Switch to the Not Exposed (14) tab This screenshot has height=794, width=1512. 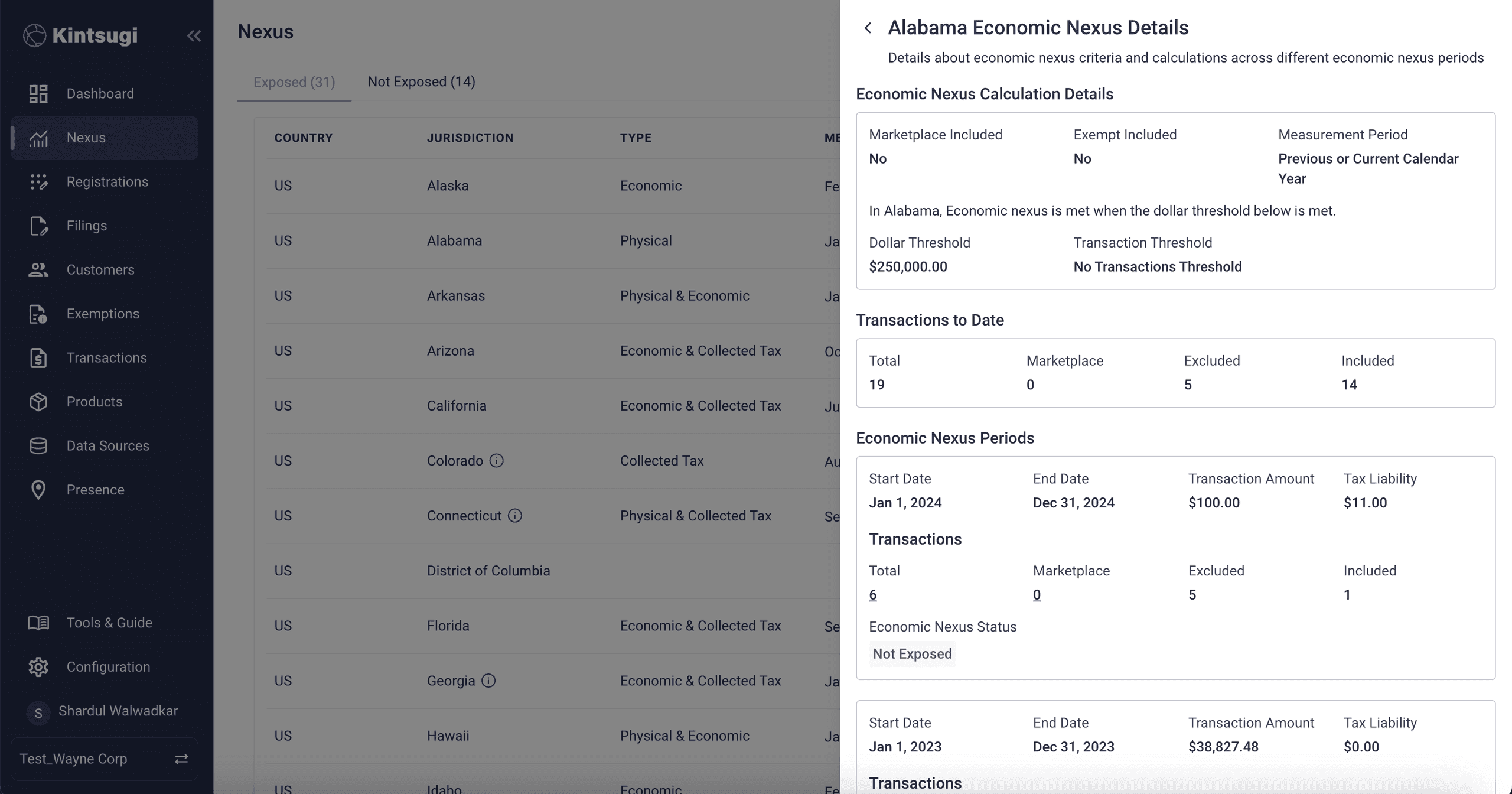(x=421, y=82)
